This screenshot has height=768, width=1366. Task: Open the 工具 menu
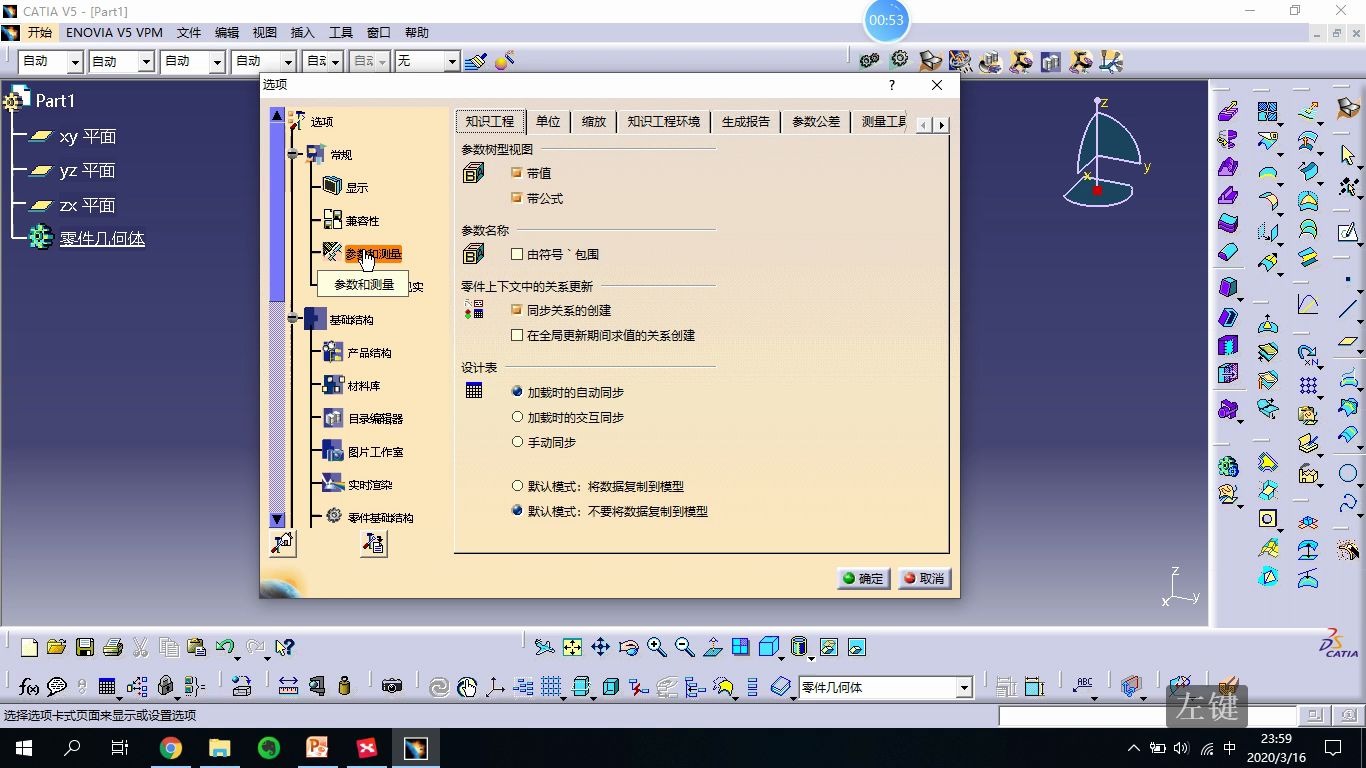point(341,33)
